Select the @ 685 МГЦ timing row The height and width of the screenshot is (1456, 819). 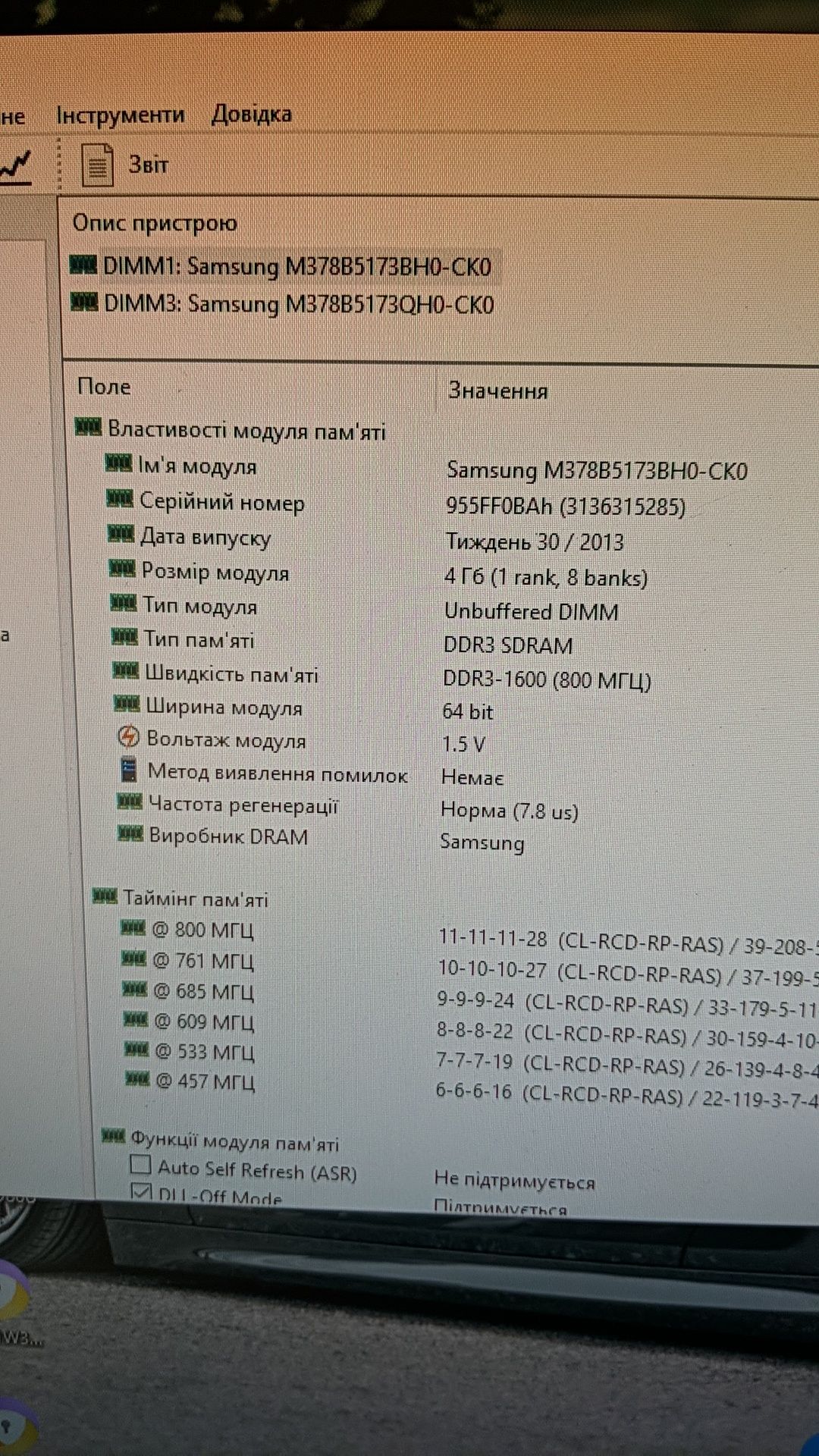204,992
